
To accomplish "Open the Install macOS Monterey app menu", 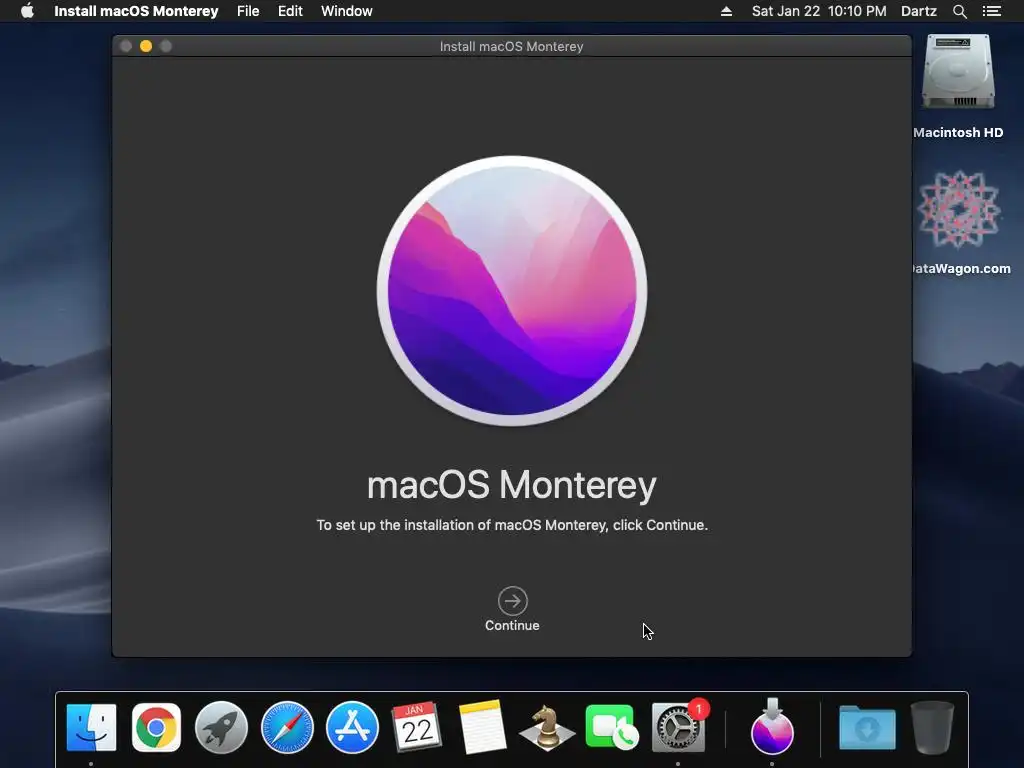I will tap(136, 11).
